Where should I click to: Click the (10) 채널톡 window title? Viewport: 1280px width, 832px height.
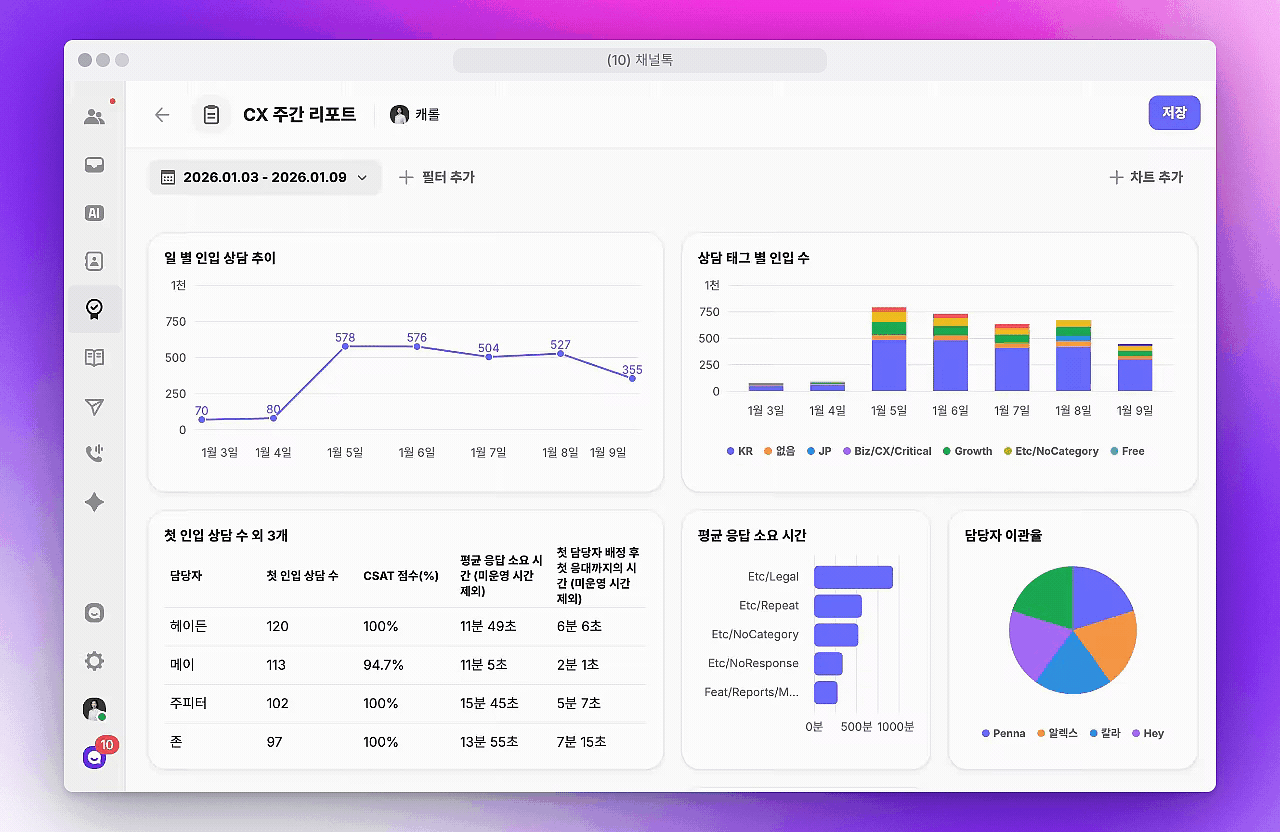click(x=640, y=60)
